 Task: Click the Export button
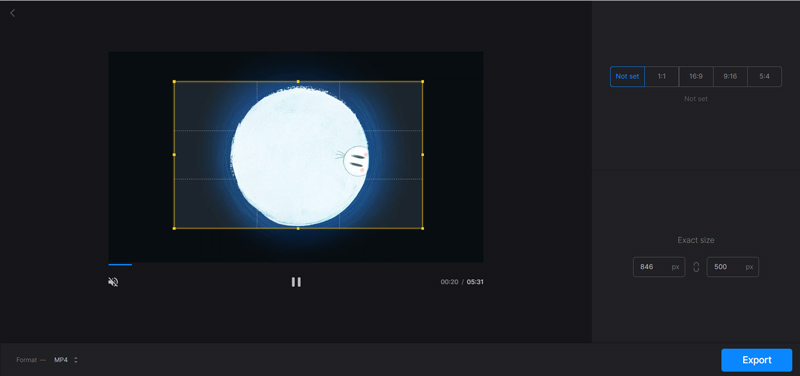pos(757,360)
